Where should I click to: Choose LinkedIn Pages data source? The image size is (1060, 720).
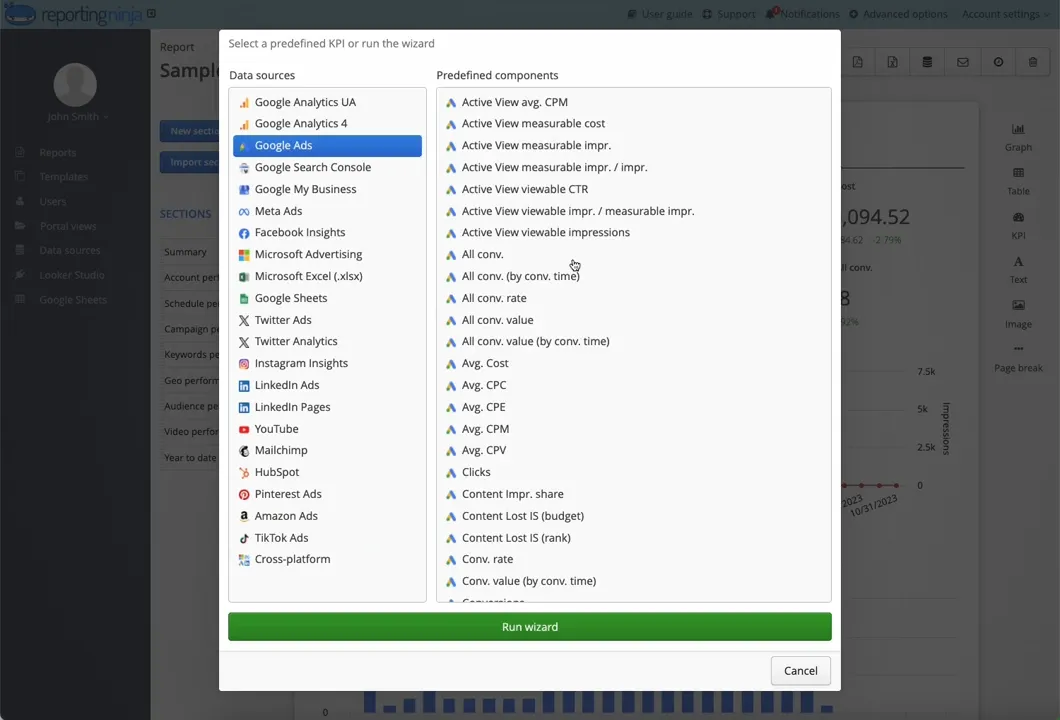click(327, 407)
